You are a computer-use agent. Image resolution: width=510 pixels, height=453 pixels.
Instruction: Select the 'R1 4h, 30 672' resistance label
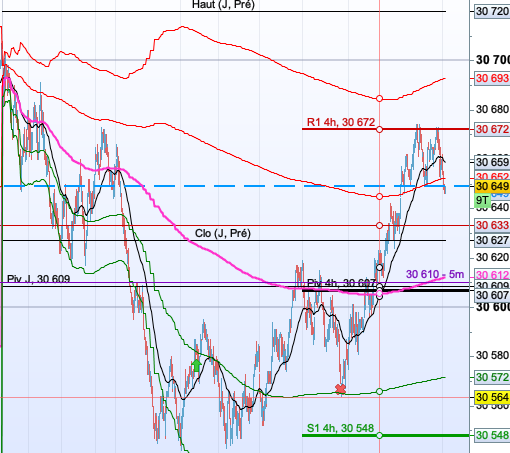[x=341, y=122]
